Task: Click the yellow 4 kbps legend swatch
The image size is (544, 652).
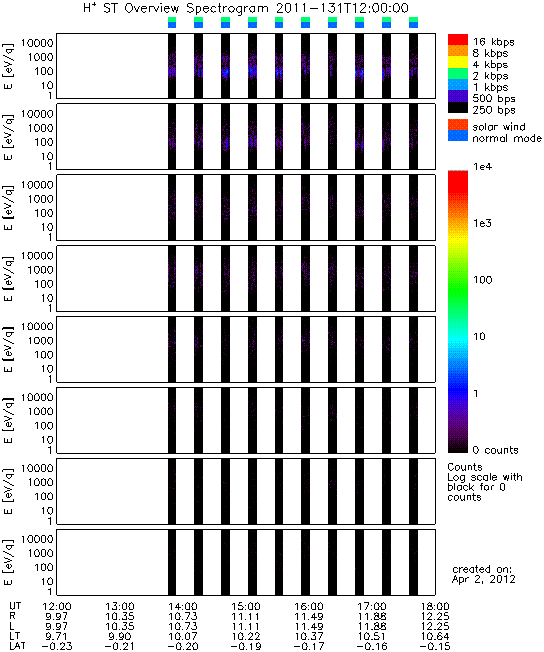Action: click(458, 62)
